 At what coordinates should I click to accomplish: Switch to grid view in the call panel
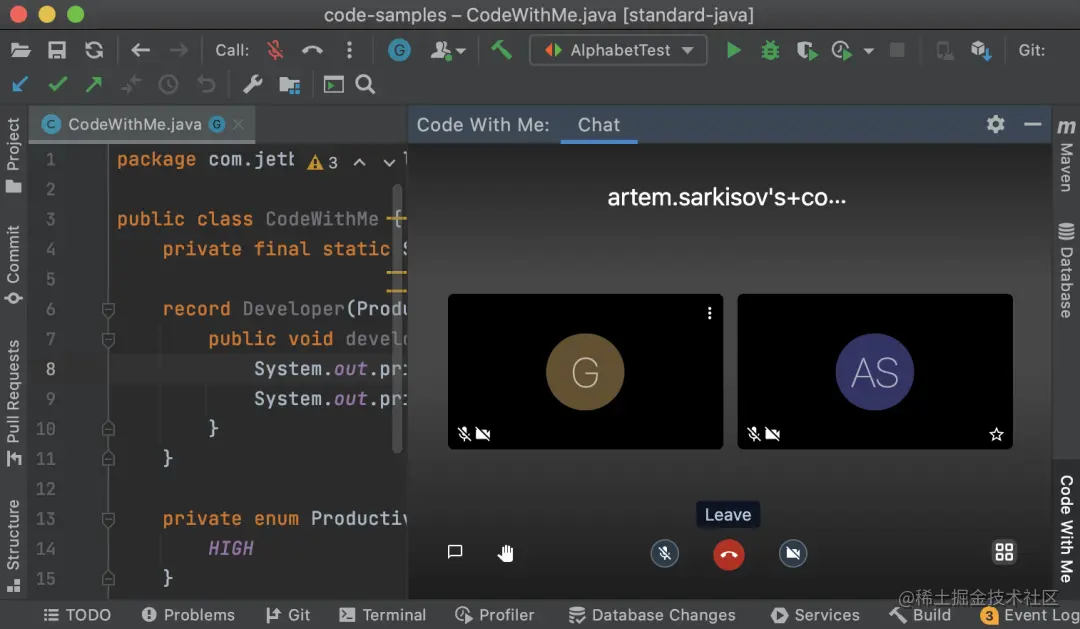click(1004, 551)
